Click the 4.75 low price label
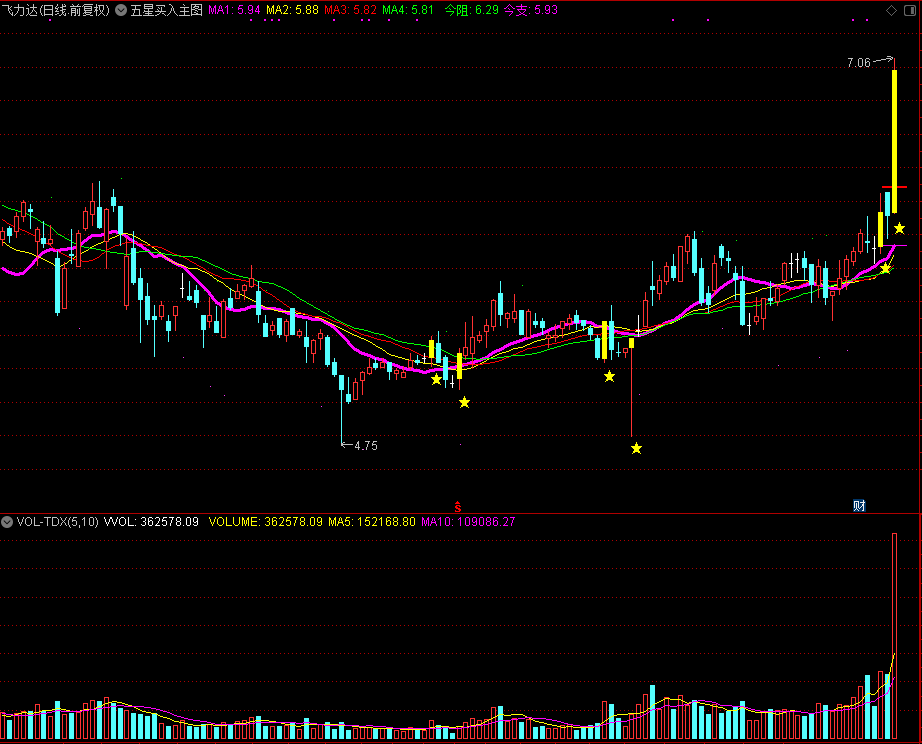Viewport: 922px width, 744px height. coord(366,446)
